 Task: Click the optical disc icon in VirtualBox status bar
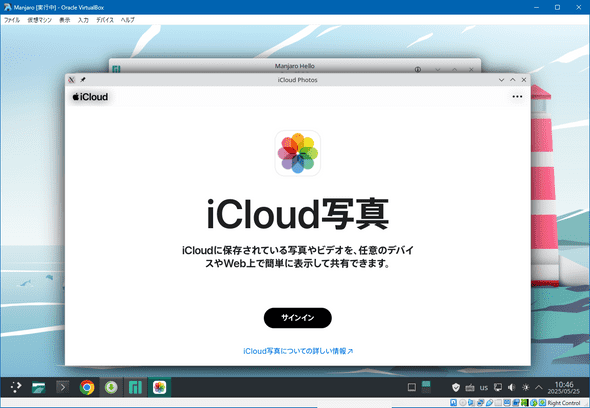(x=462, y=403)
